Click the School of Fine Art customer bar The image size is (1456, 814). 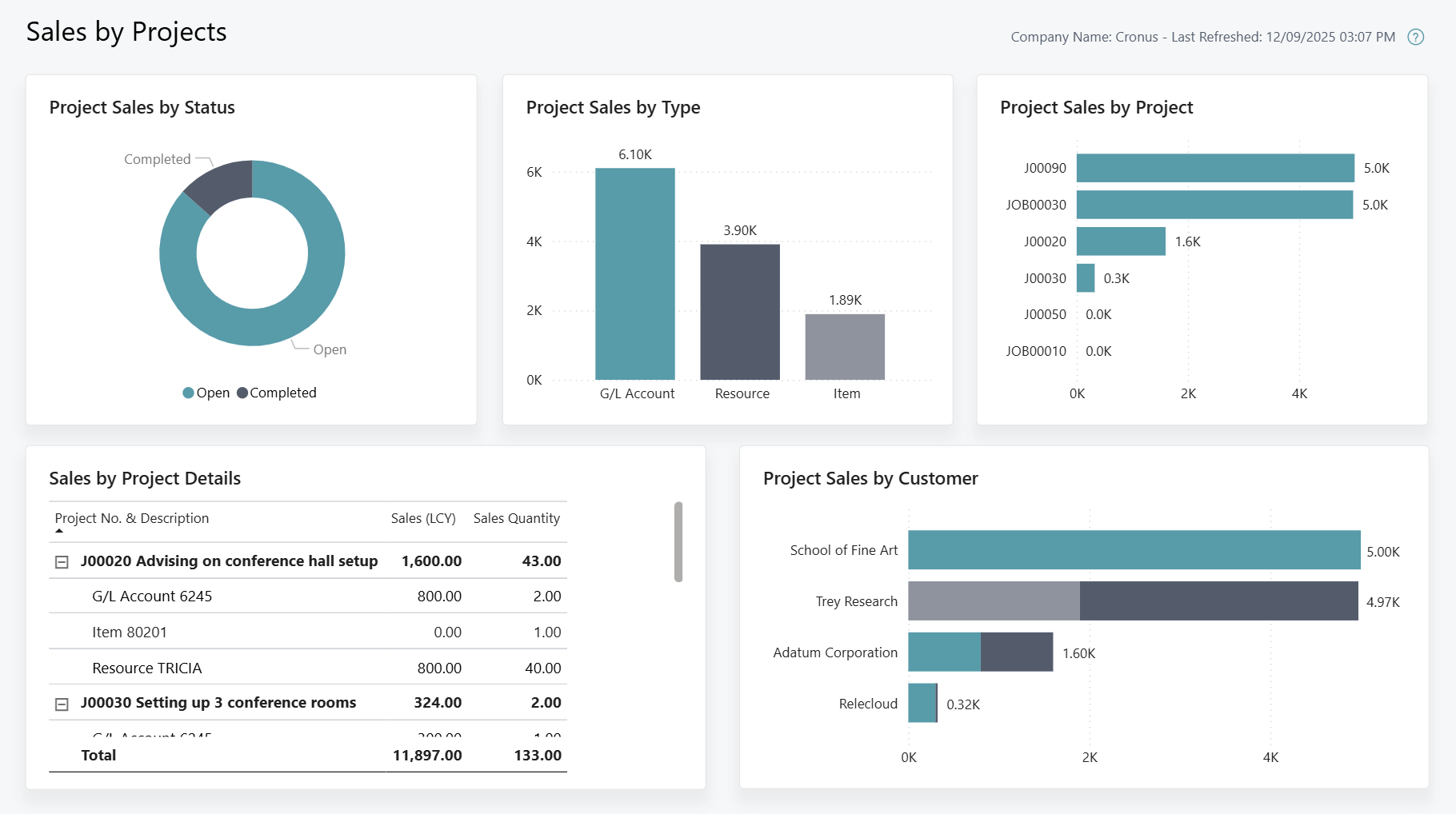point(1132,550)
